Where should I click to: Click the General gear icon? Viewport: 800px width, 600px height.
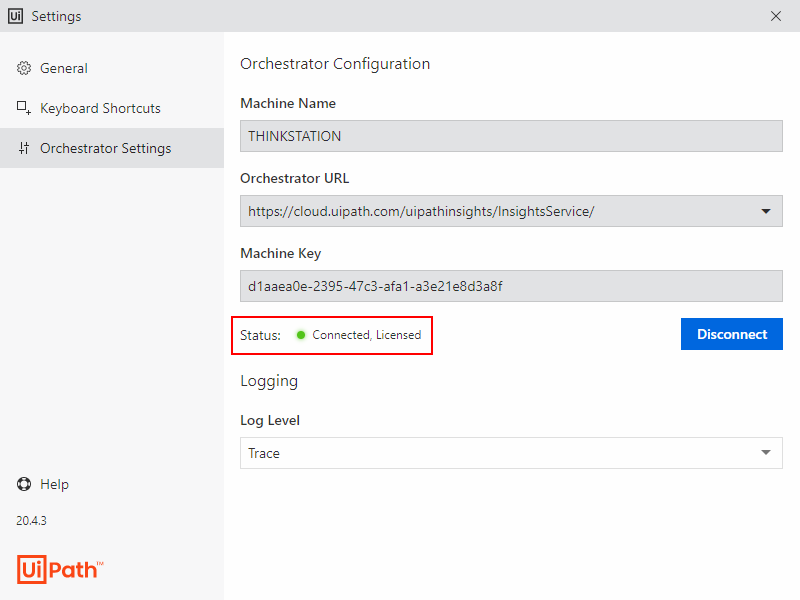coord(24,68)
